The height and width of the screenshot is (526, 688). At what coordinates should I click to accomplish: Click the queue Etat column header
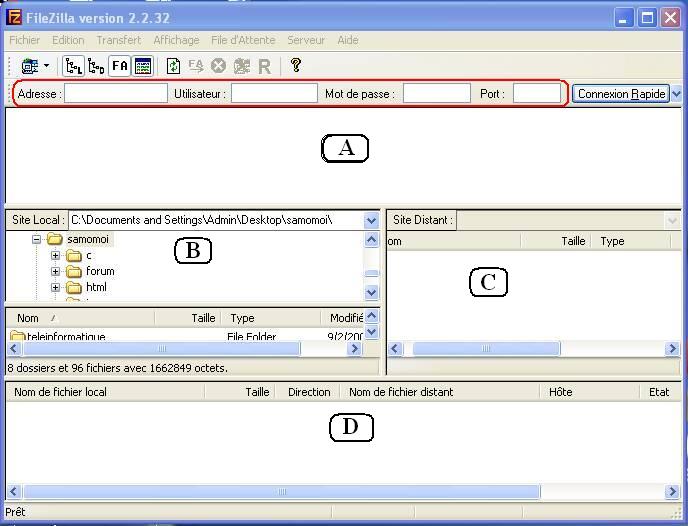pos(659,392)
